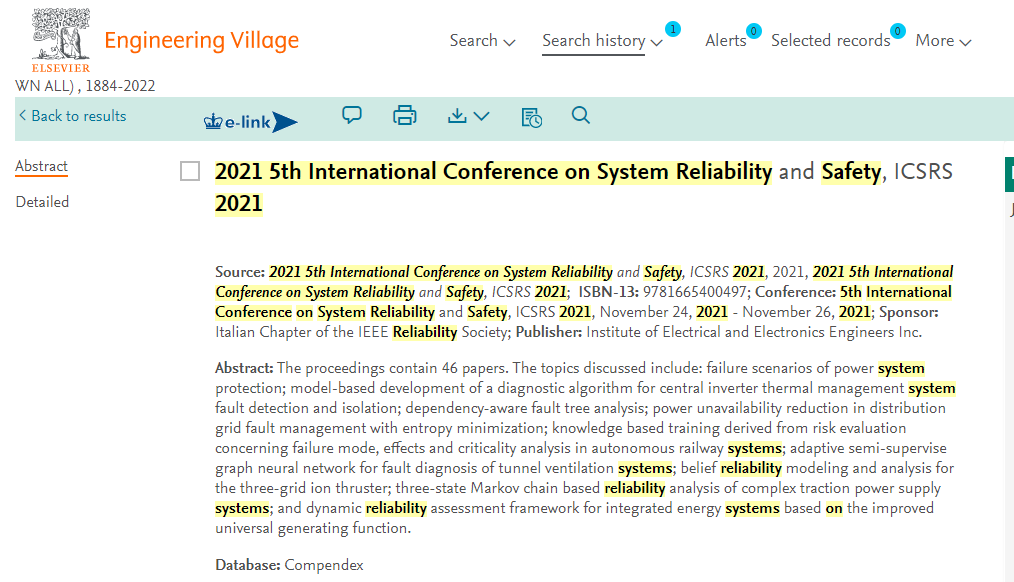View Selected records
The width and height of the screenshot is (1014, 582).
[x=830, y=41]
